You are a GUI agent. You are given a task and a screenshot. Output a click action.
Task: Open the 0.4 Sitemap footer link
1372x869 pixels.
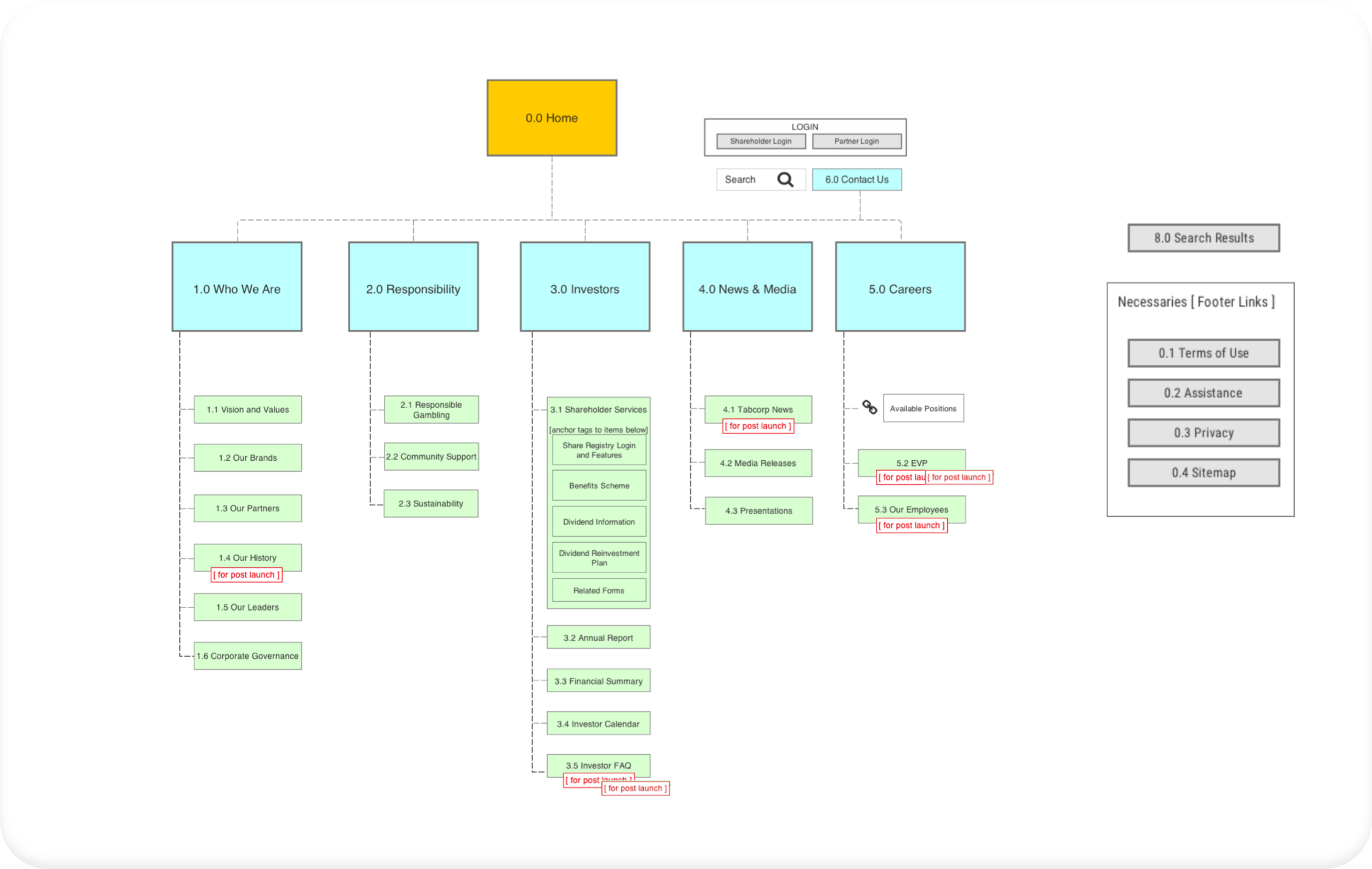tap(1204, 473)
